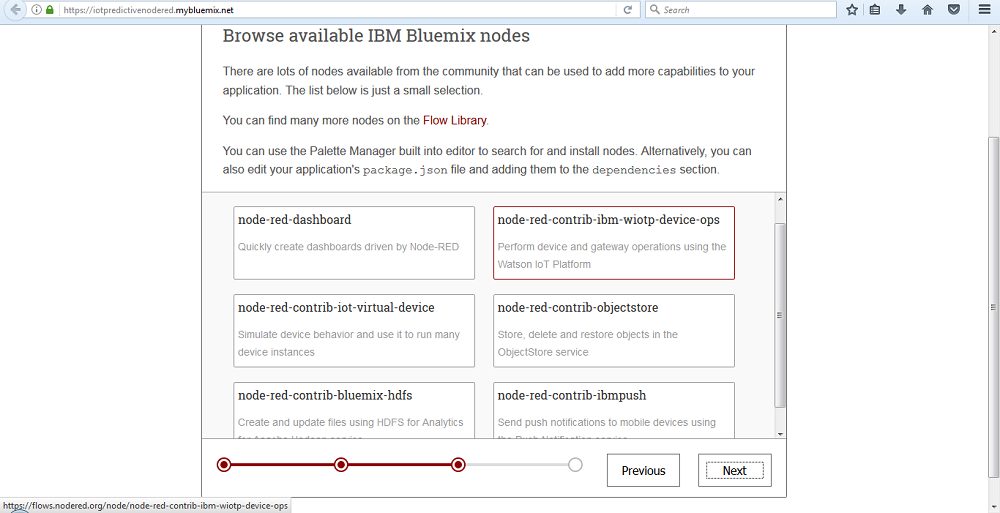Go to the browser home page icon

click(927, 10)
